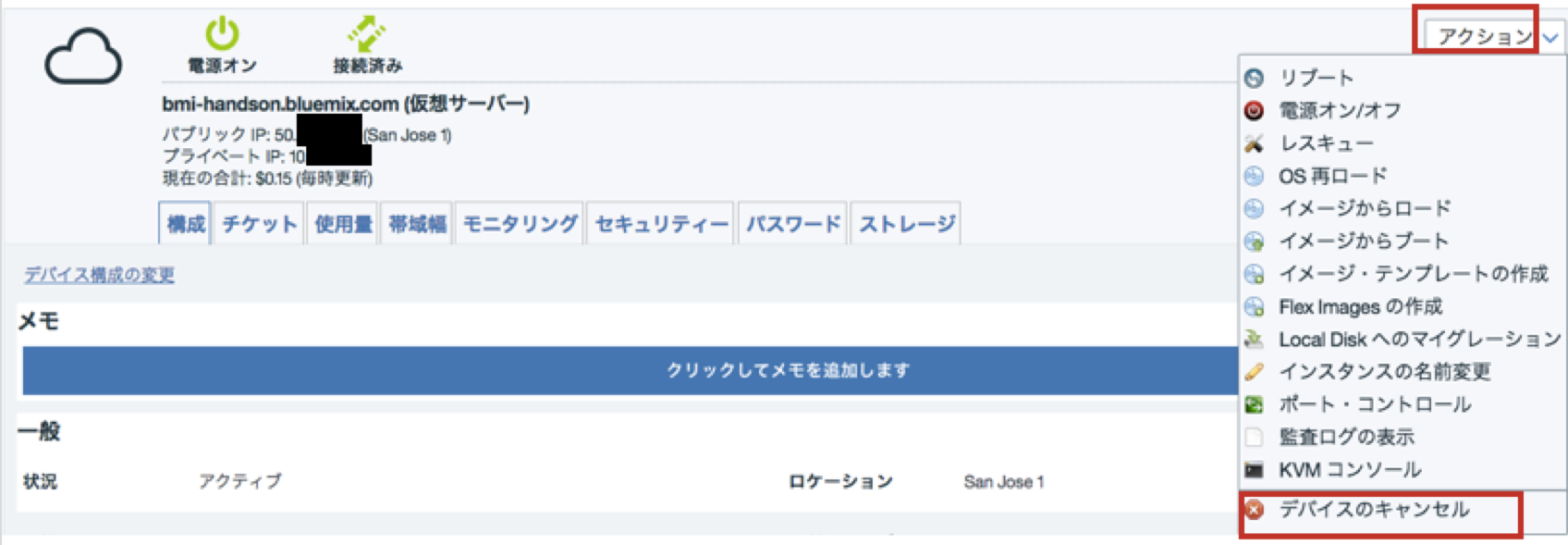Click the green connected status icon
Viewport: 1568px width, 545px height.
point(367,34)
